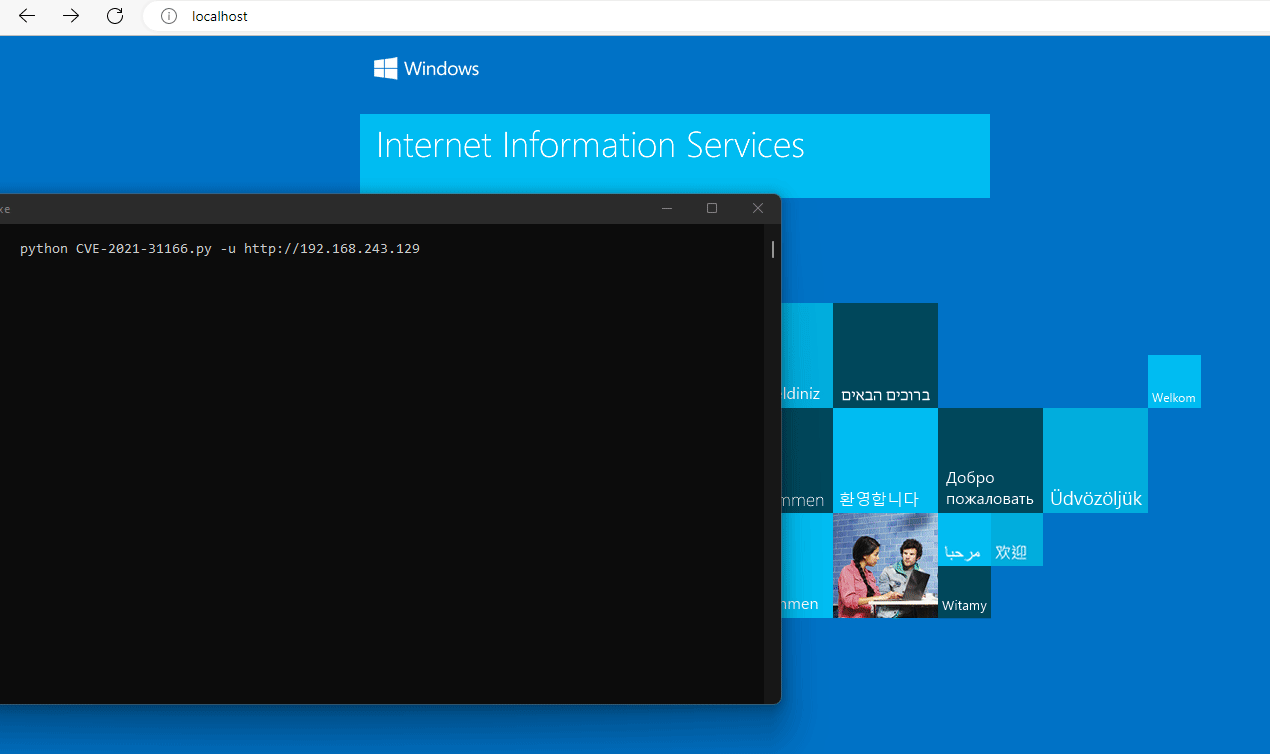Open the site information icon beside localhost
Viewport: 1270px width, 754px height.
click(169, 16)
